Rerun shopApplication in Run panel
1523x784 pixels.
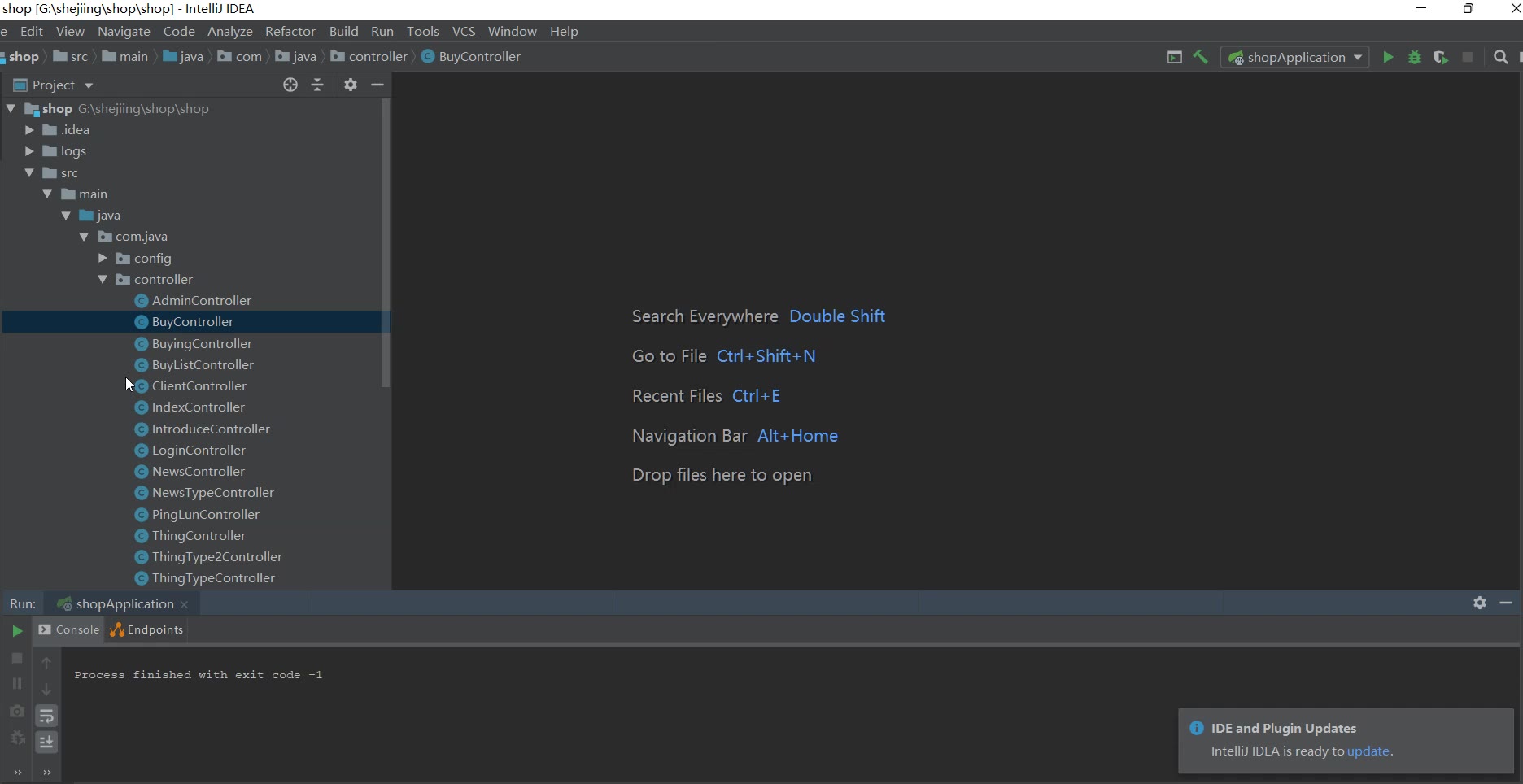[17, 630]
